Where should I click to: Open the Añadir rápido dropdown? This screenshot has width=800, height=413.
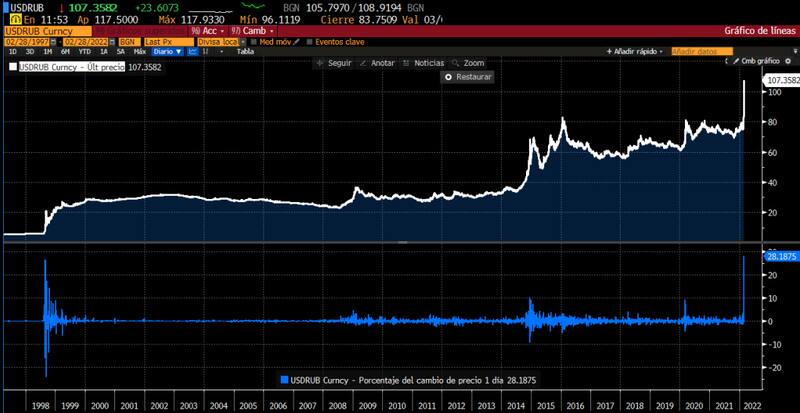636,50
